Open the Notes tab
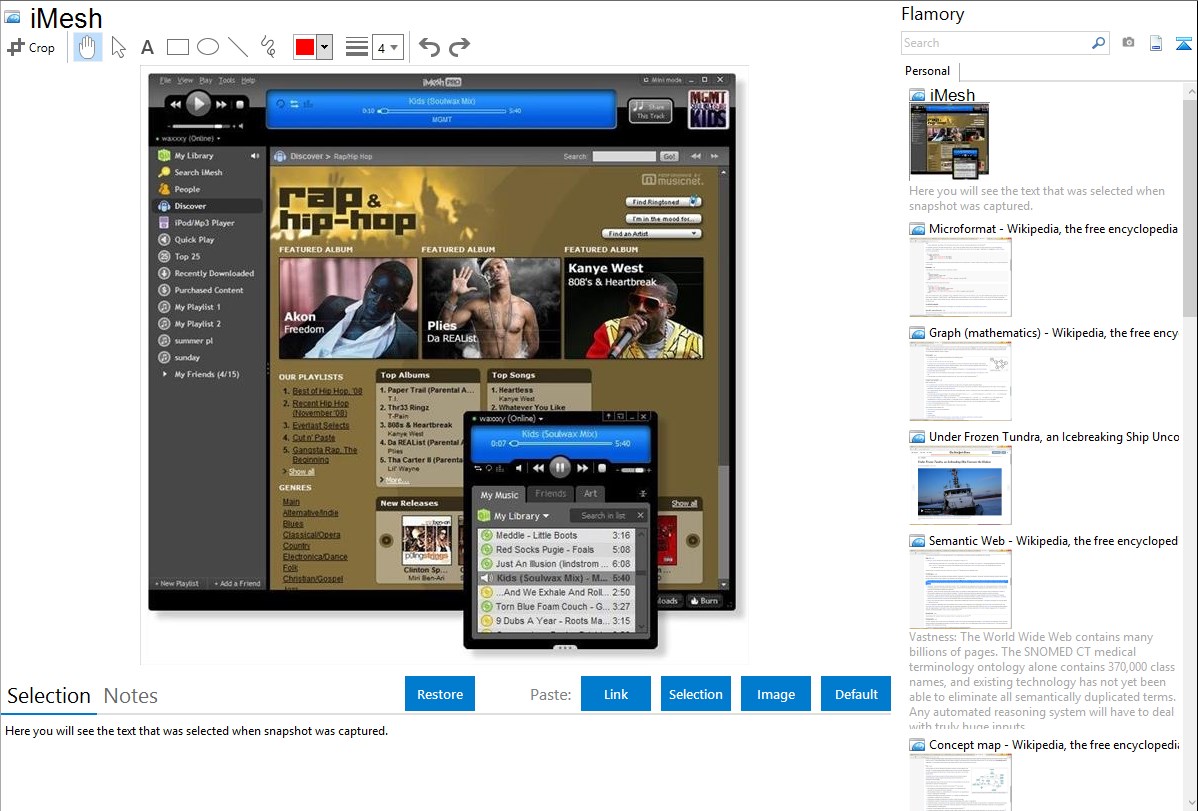This screenshot has height=811, width=1198. click(131, 696)
